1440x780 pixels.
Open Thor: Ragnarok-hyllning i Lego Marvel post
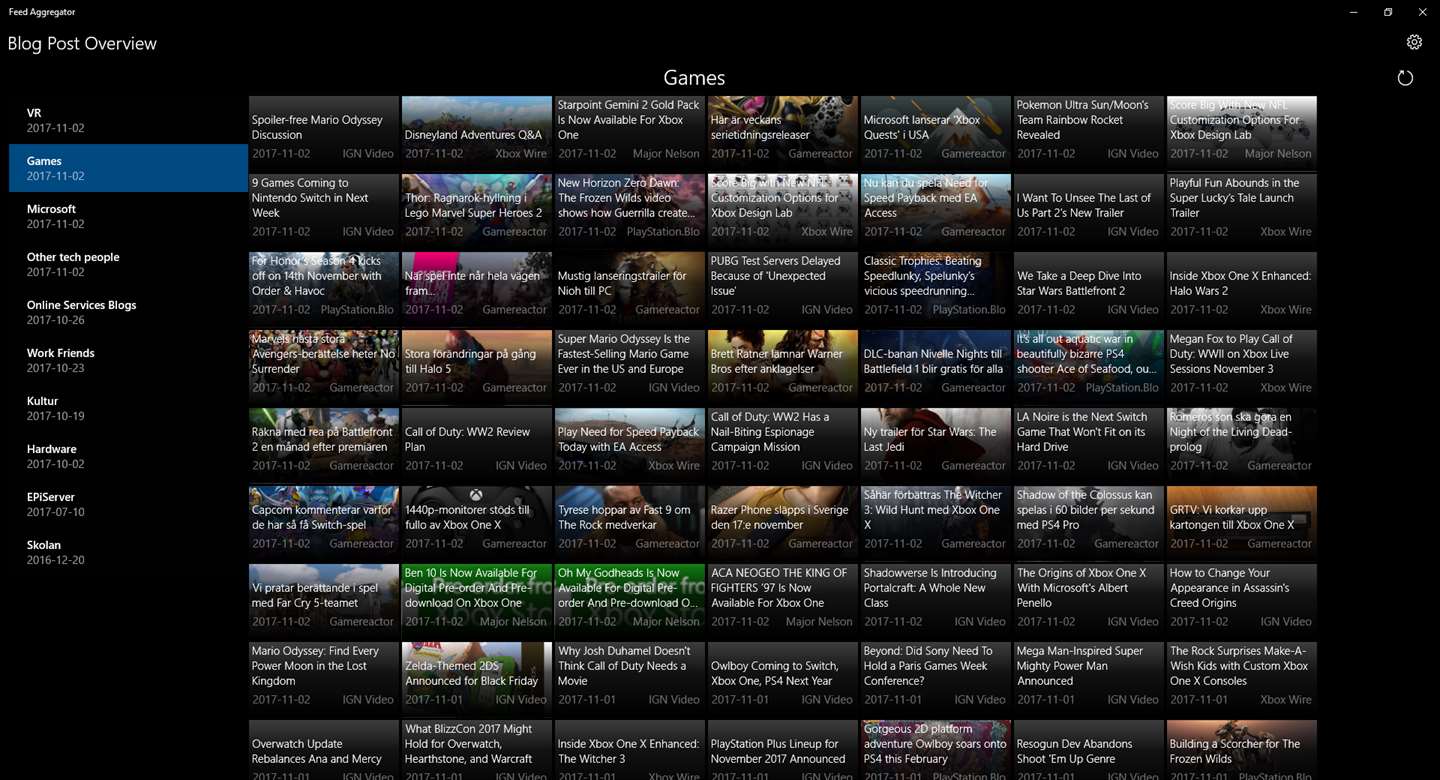(477, 211)
